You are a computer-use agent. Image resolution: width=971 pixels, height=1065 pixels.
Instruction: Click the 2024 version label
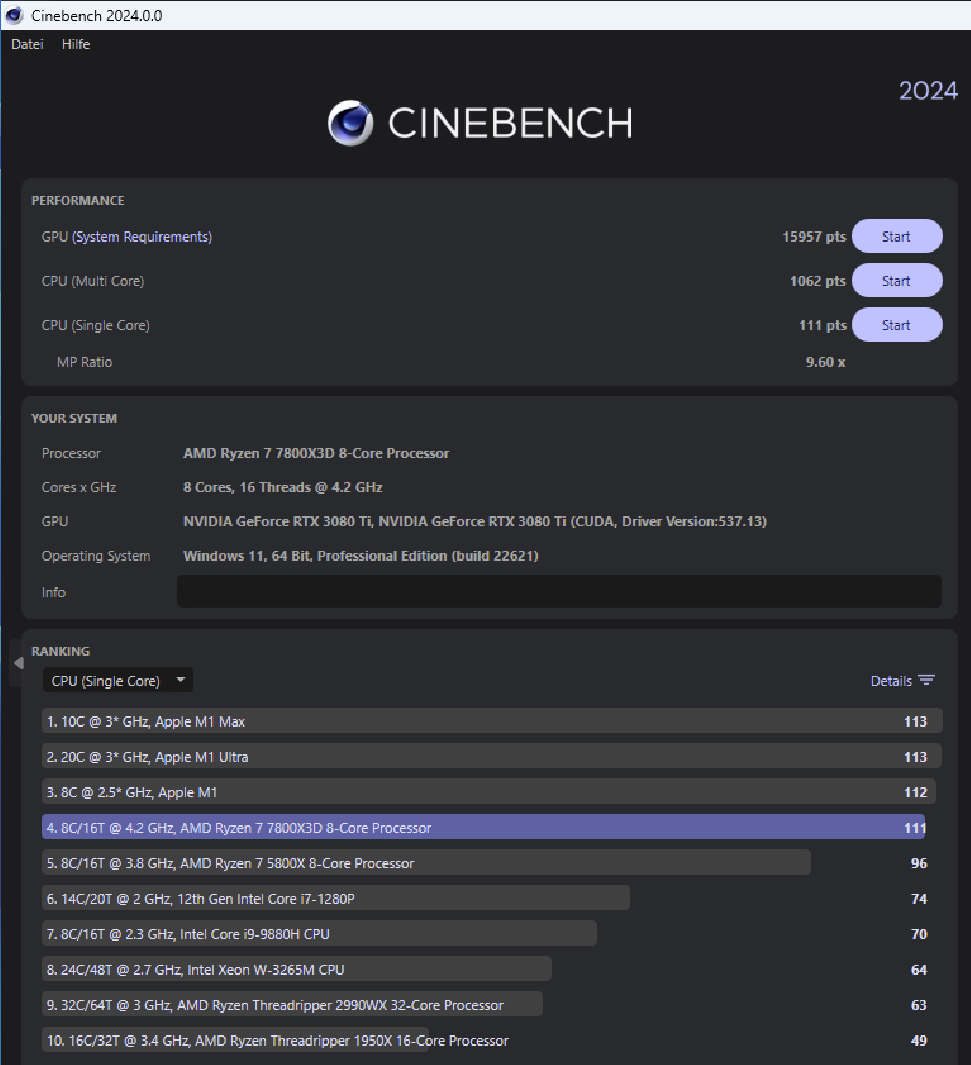(x=928, y=90)
